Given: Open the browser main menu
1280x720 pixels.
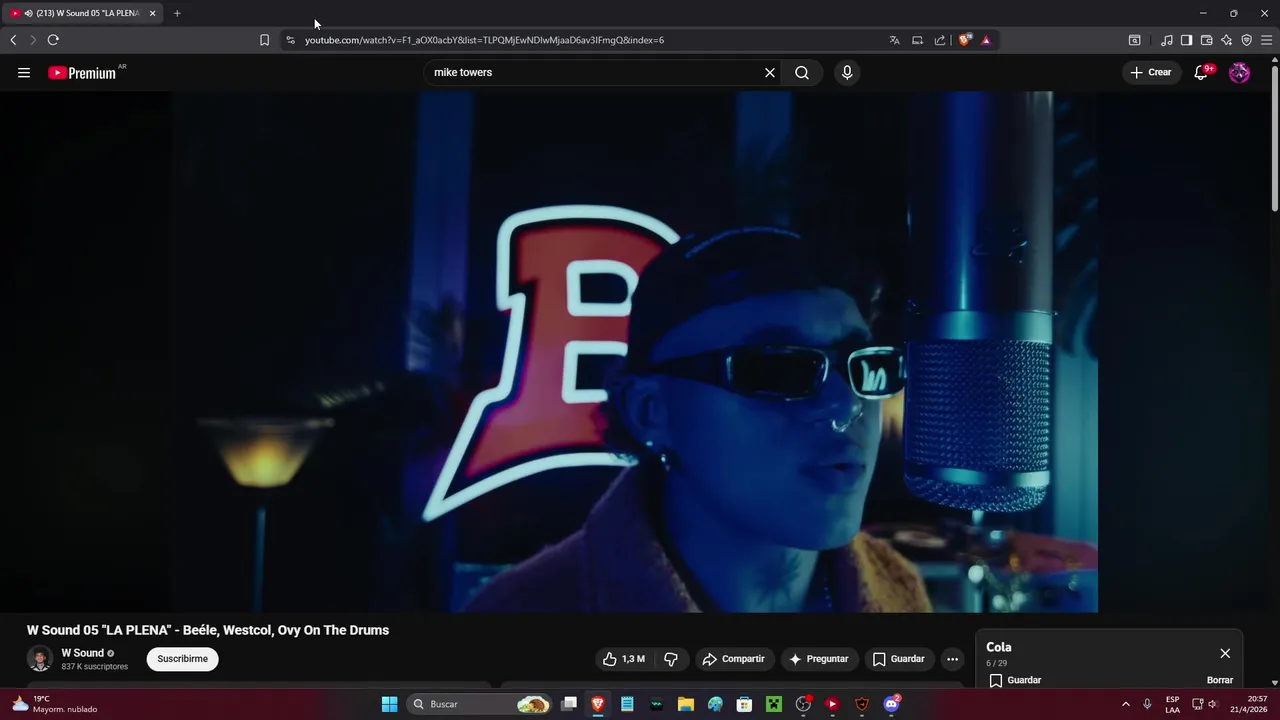Looking at the screenshot, I should pyautogui.click(x=1266, y=40).
